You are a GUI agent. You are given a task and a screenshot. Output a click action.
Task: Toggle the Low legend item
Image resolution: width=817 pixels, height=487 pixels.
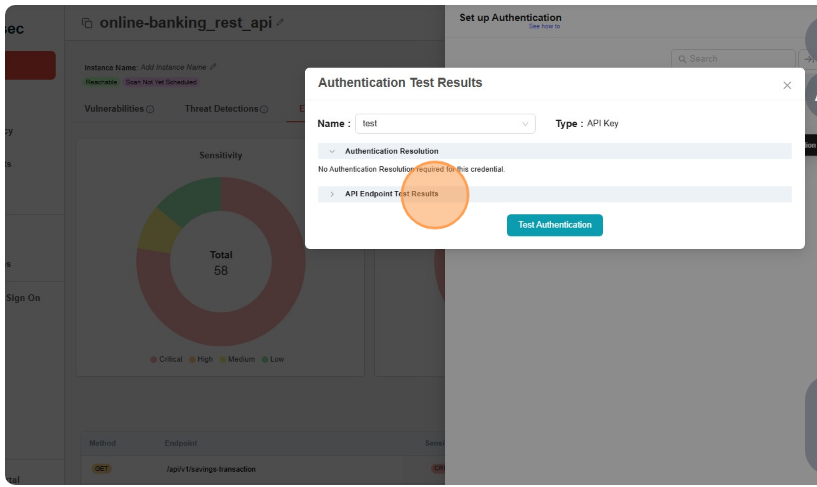[x=273, y=359]
